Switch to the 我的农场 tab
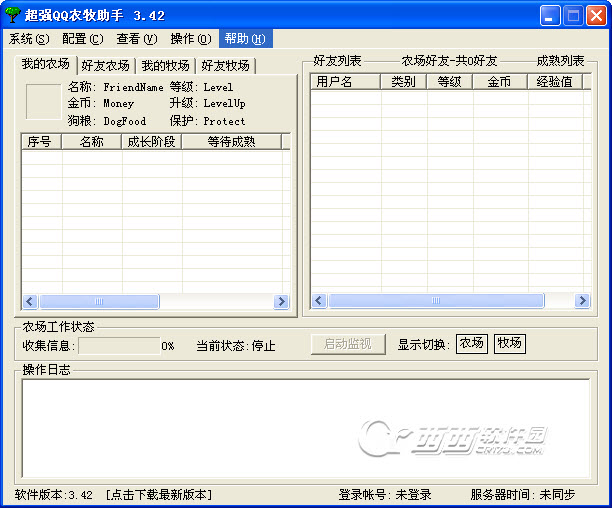Image resolution: width=612 pixels, height=508 pixels. [x=46, y=64]
